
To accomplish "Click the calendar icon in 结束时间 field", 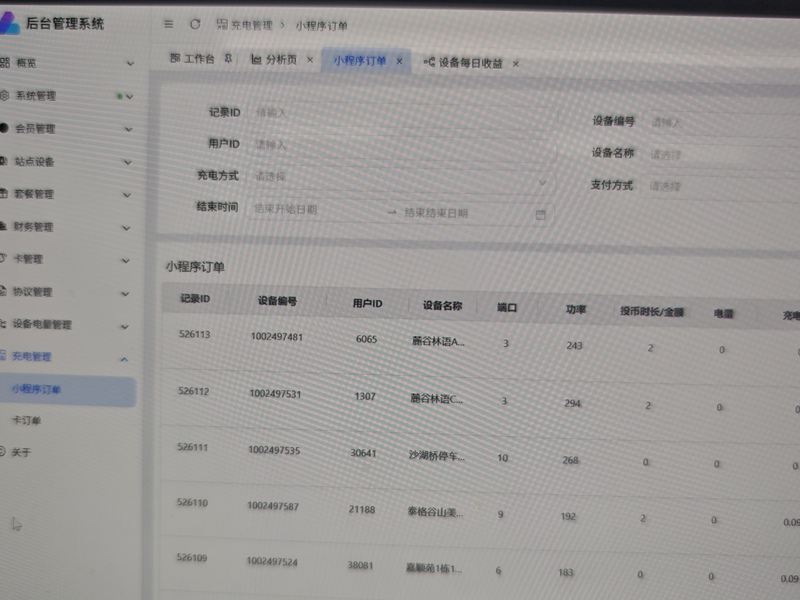I will point(540,215).
